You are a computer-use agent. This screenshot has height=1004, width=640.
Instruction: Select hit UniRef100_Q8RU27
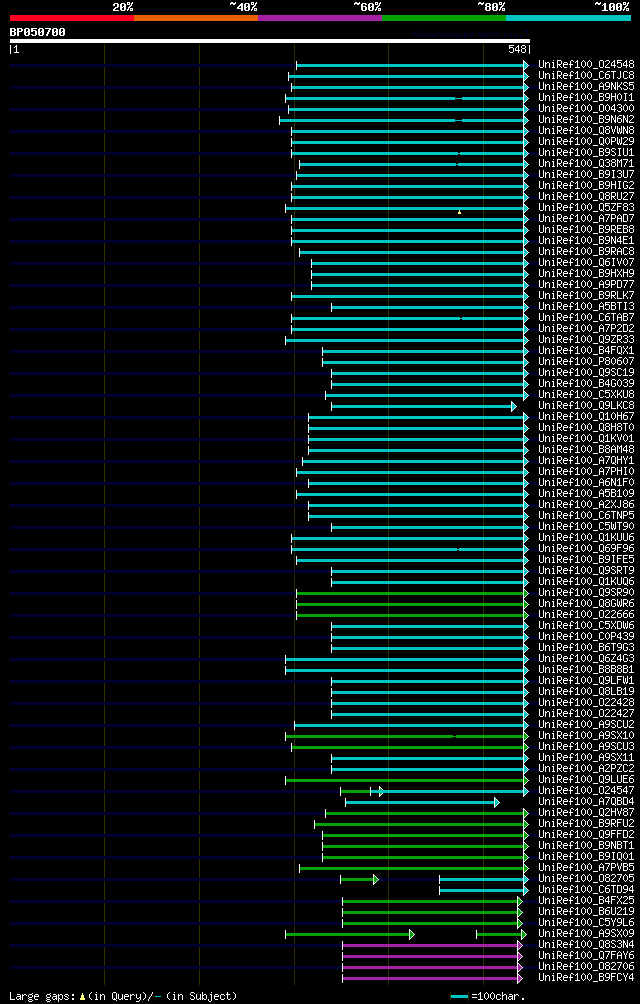[586, 196]
